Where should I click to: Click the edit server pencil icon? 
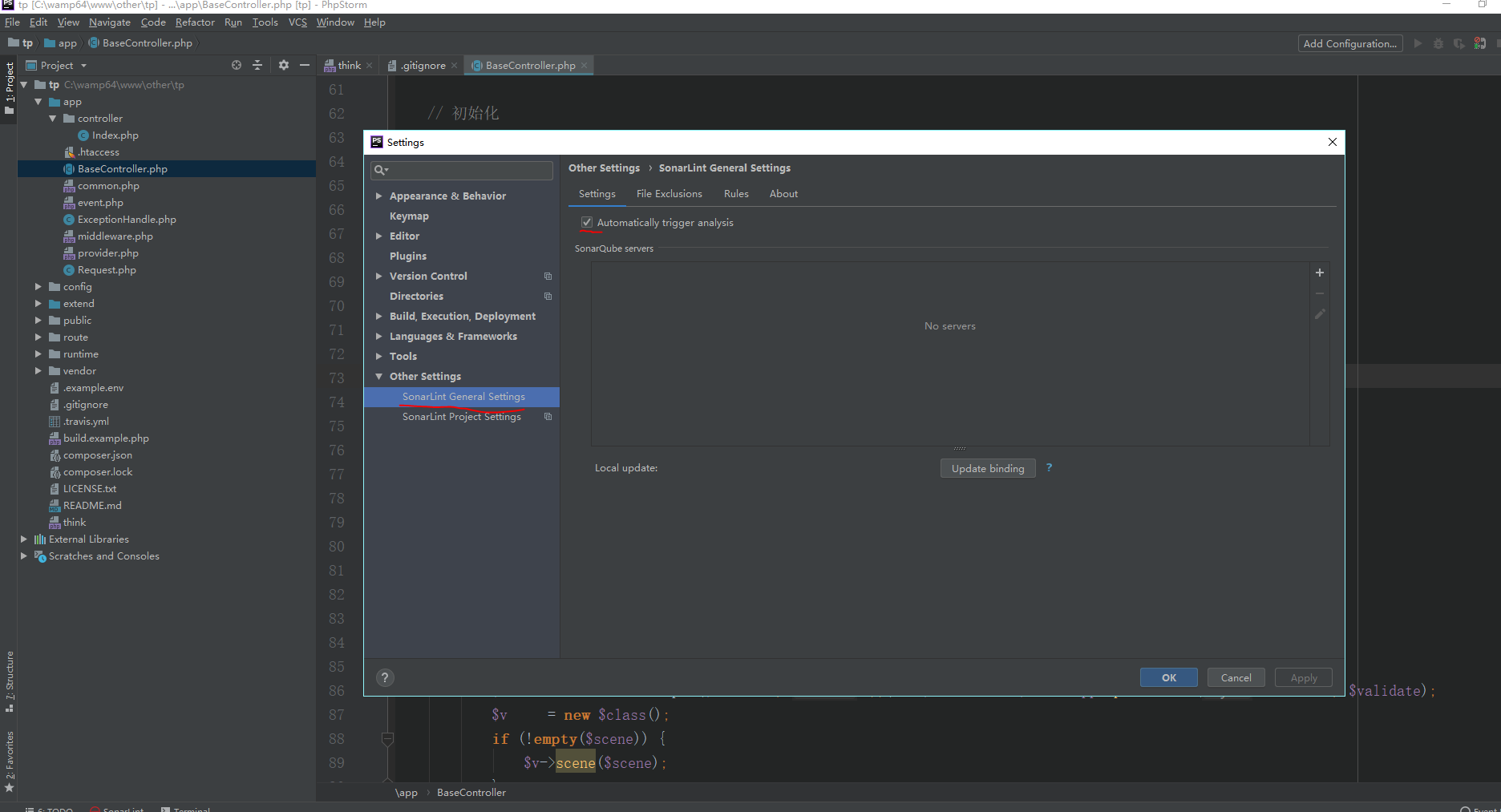coord(1320,314)
